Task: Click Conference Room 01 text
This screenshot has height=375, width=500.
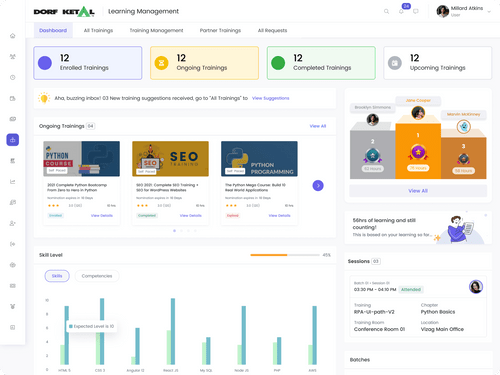Action: (379, 329)
